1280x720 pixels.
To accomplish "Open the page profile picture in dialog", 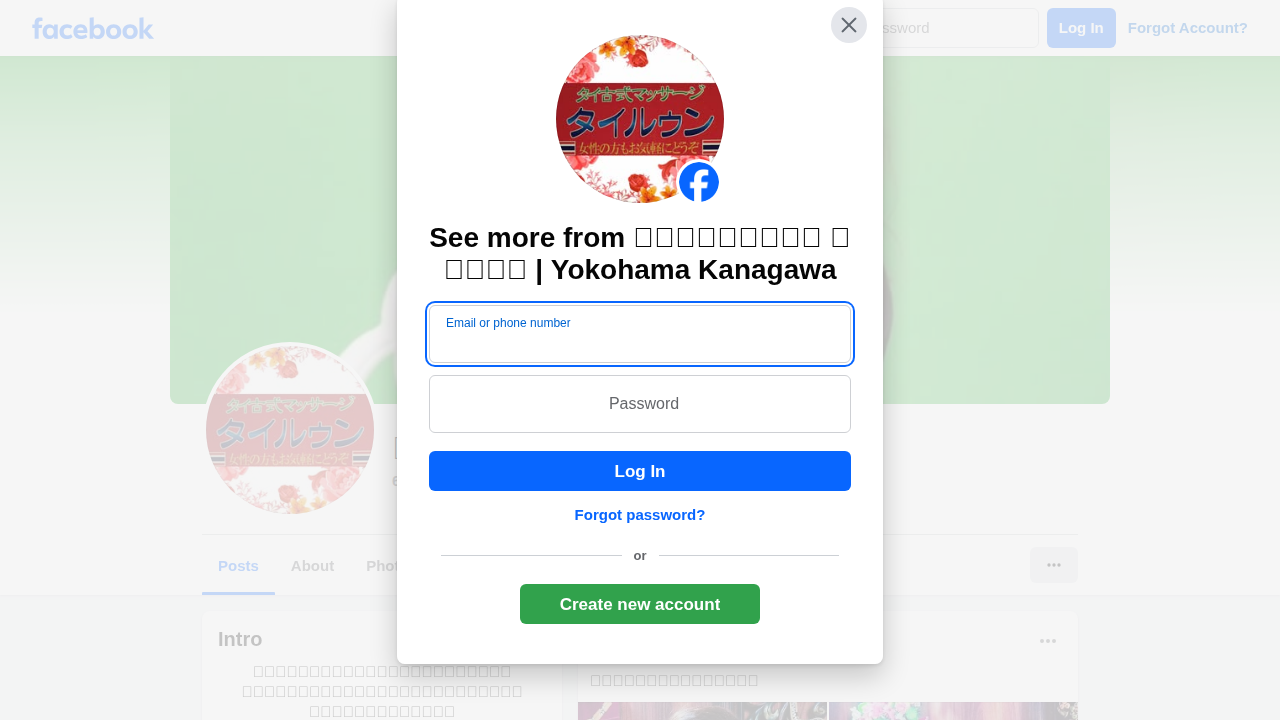I will coord(640,119).
